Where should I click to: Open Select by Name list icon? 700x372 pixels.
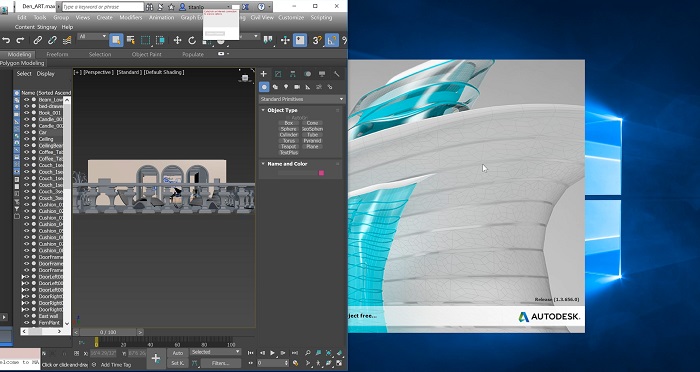click(x=131, y=40)
